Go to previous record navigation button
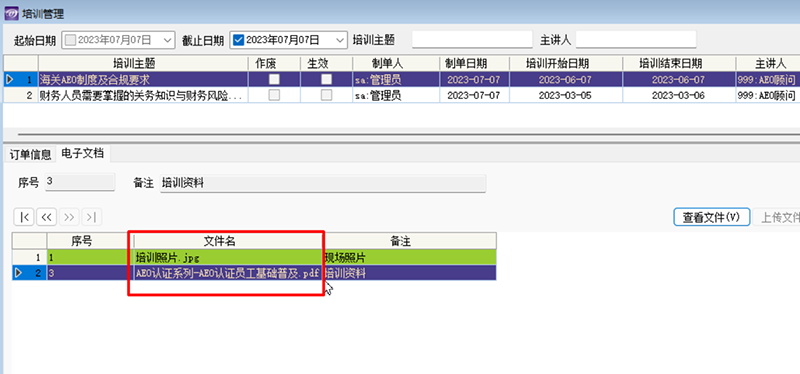800x374 pixels. point(46,217)
